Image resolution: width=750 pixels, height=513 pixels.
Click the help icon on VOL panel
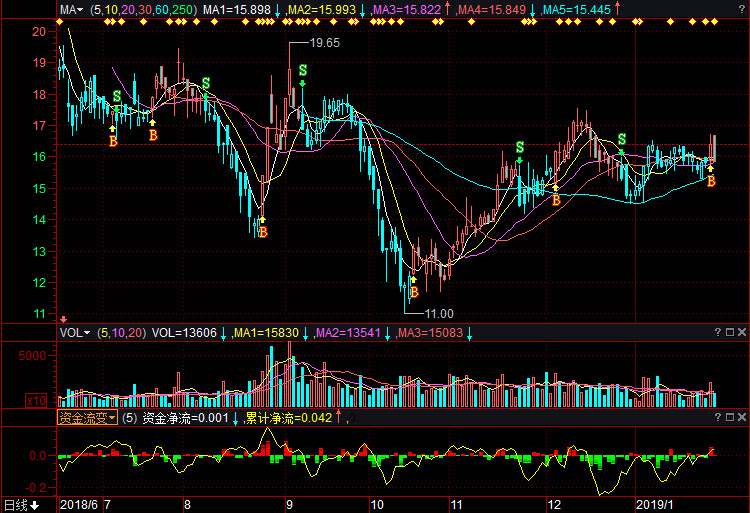click(717, 332)
